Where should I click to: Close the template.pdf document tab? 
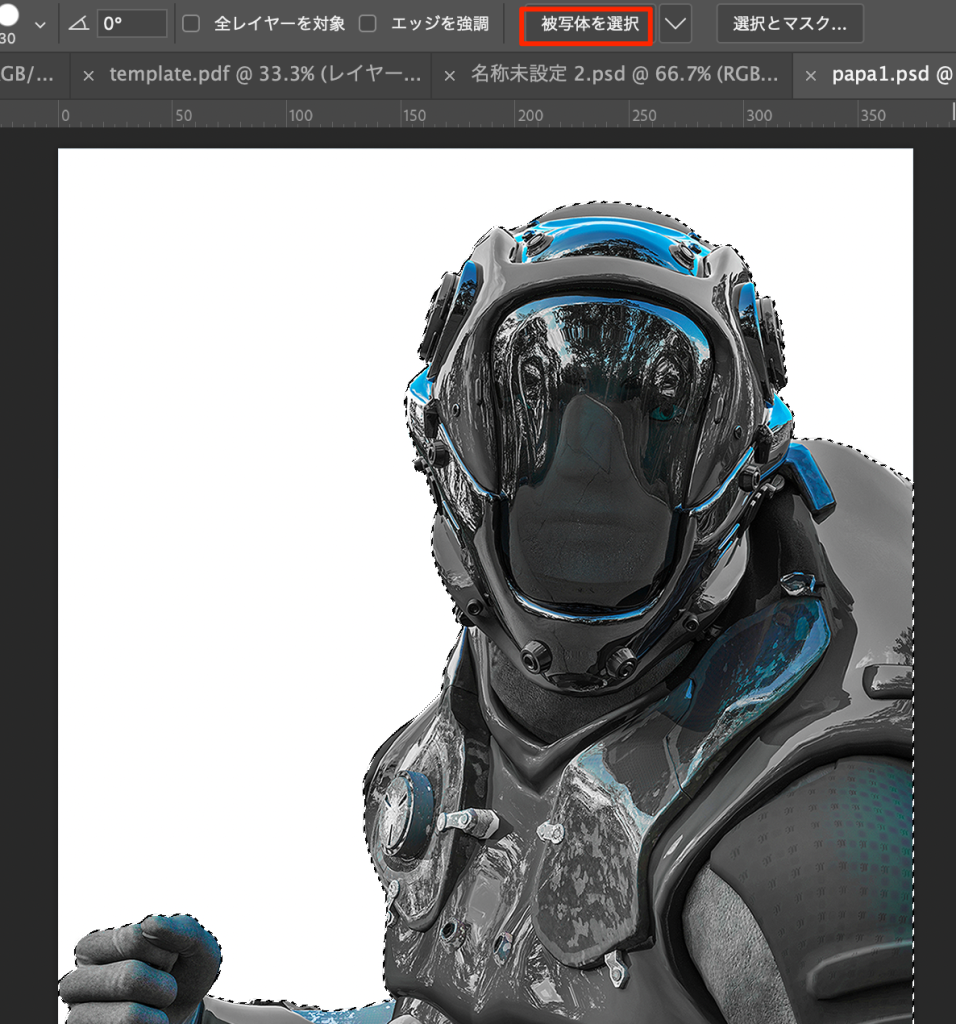click(x=89, y=76)
